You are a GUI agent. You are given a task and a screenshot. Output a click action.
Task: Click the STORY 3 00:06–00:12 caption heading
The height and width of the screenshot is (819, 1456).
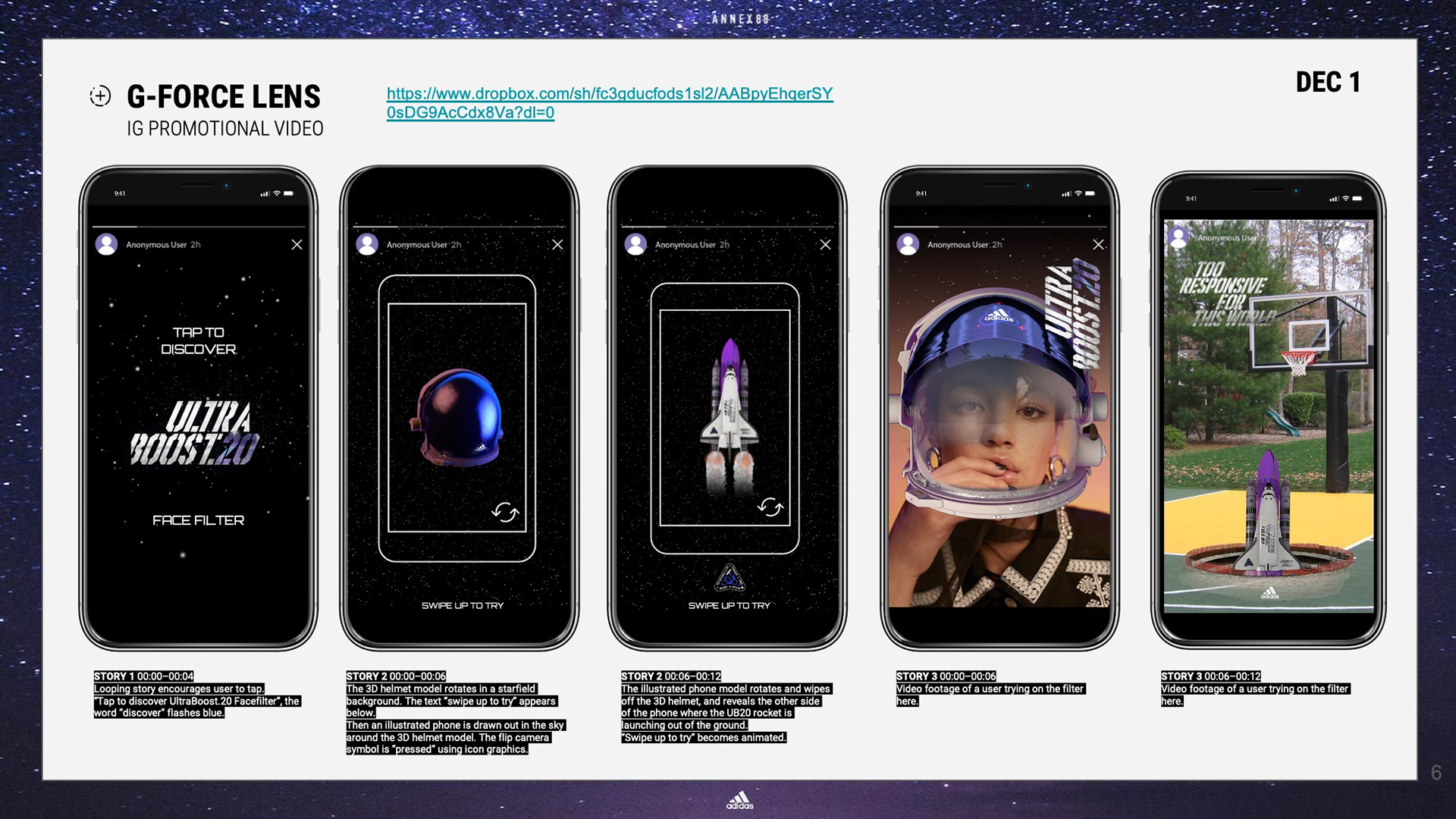click(x=1211, y=676)
